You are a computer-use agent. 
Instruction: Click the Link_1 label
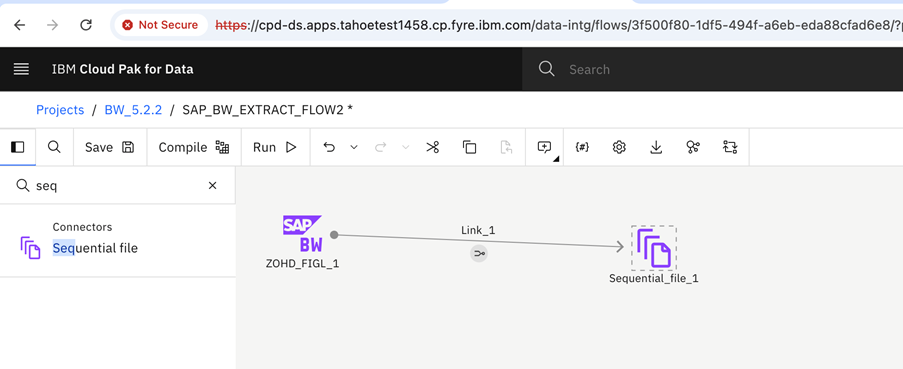pyautogui.click(x=478, y=230)
